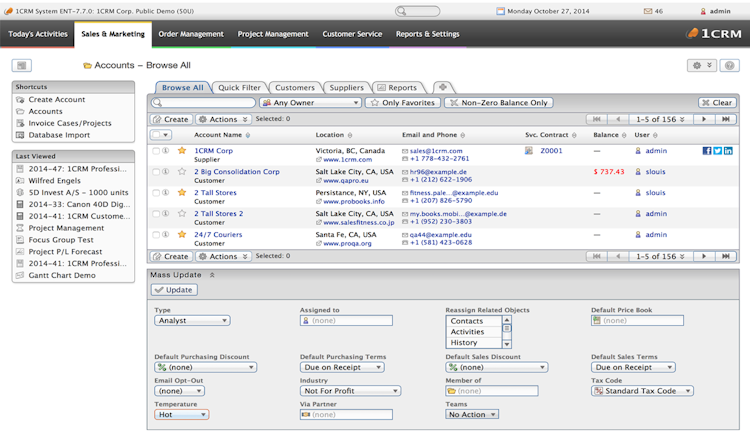Screen dimensions: 750x433
Task: Click the service contract icon next to Z0001
Action: coord(529,151)
